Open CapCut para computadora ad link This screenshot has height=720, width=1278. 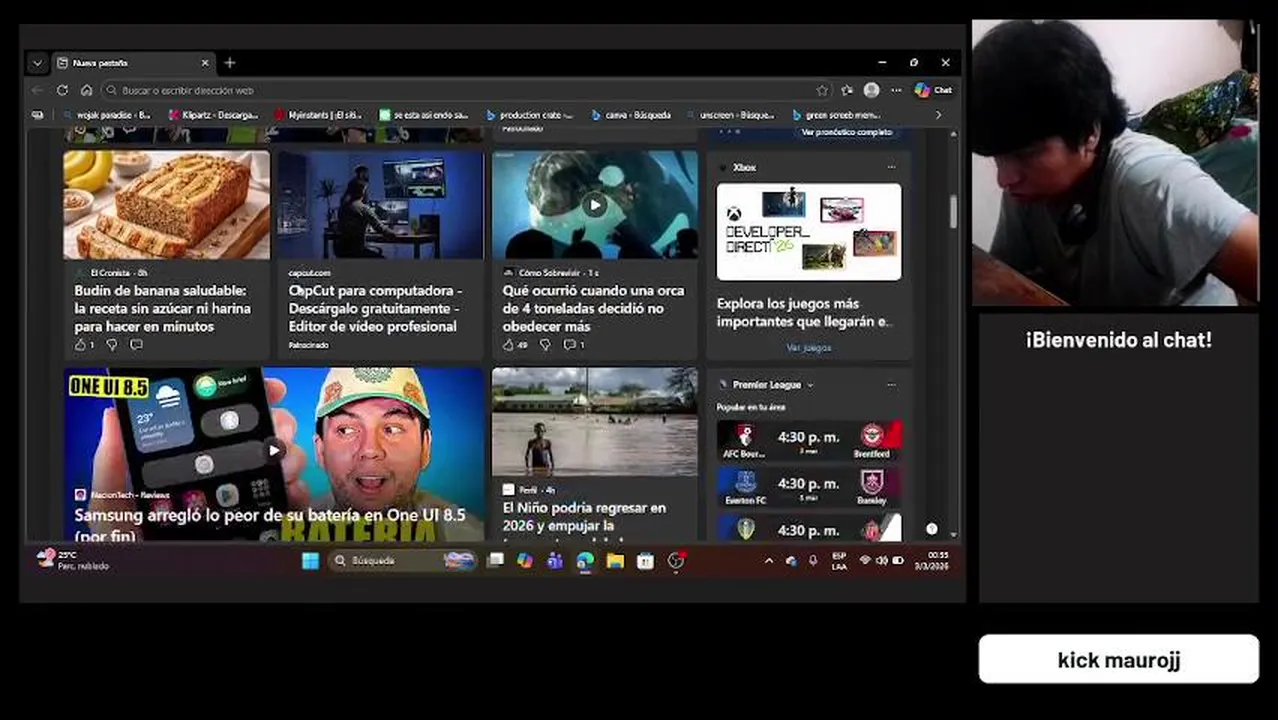pos(374,308)
